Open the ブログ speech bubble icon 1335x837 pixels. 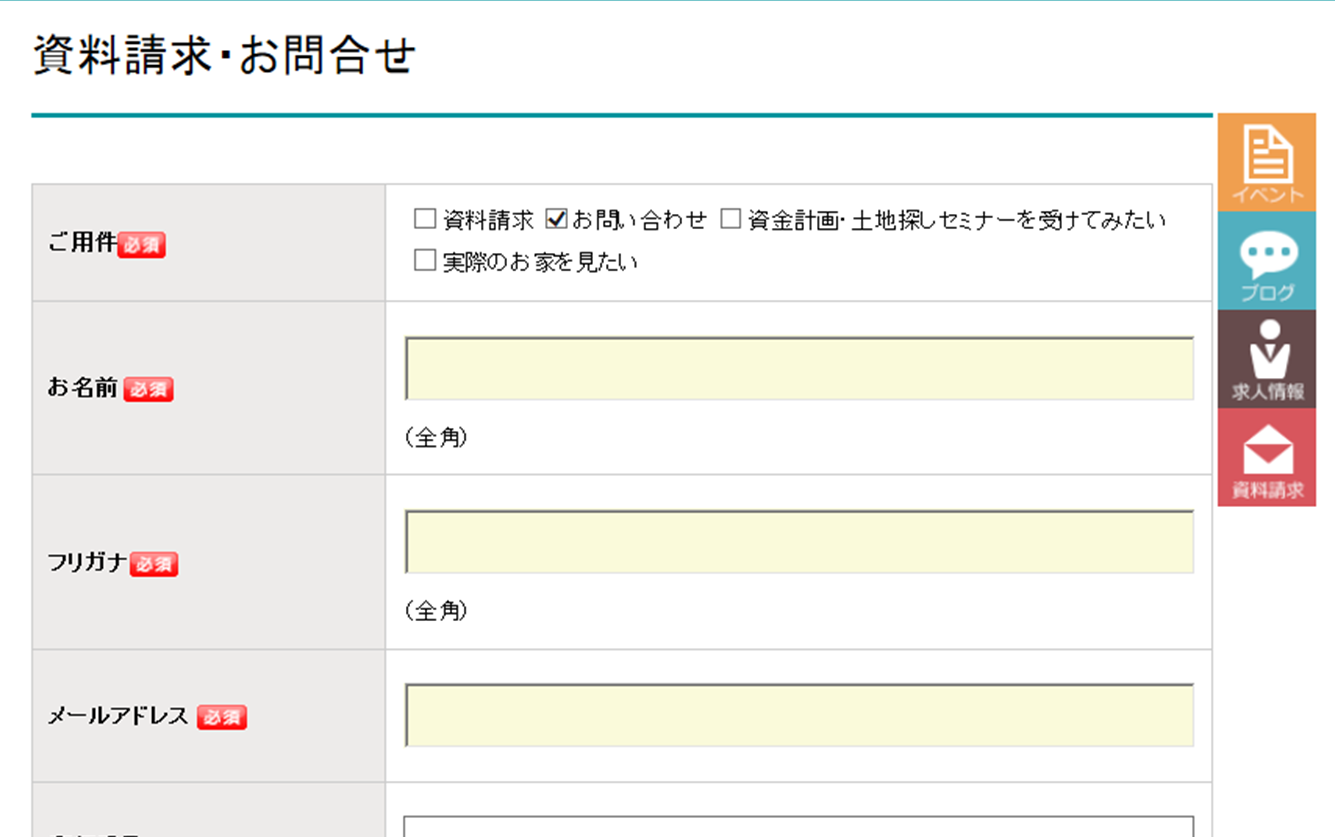1267,261
